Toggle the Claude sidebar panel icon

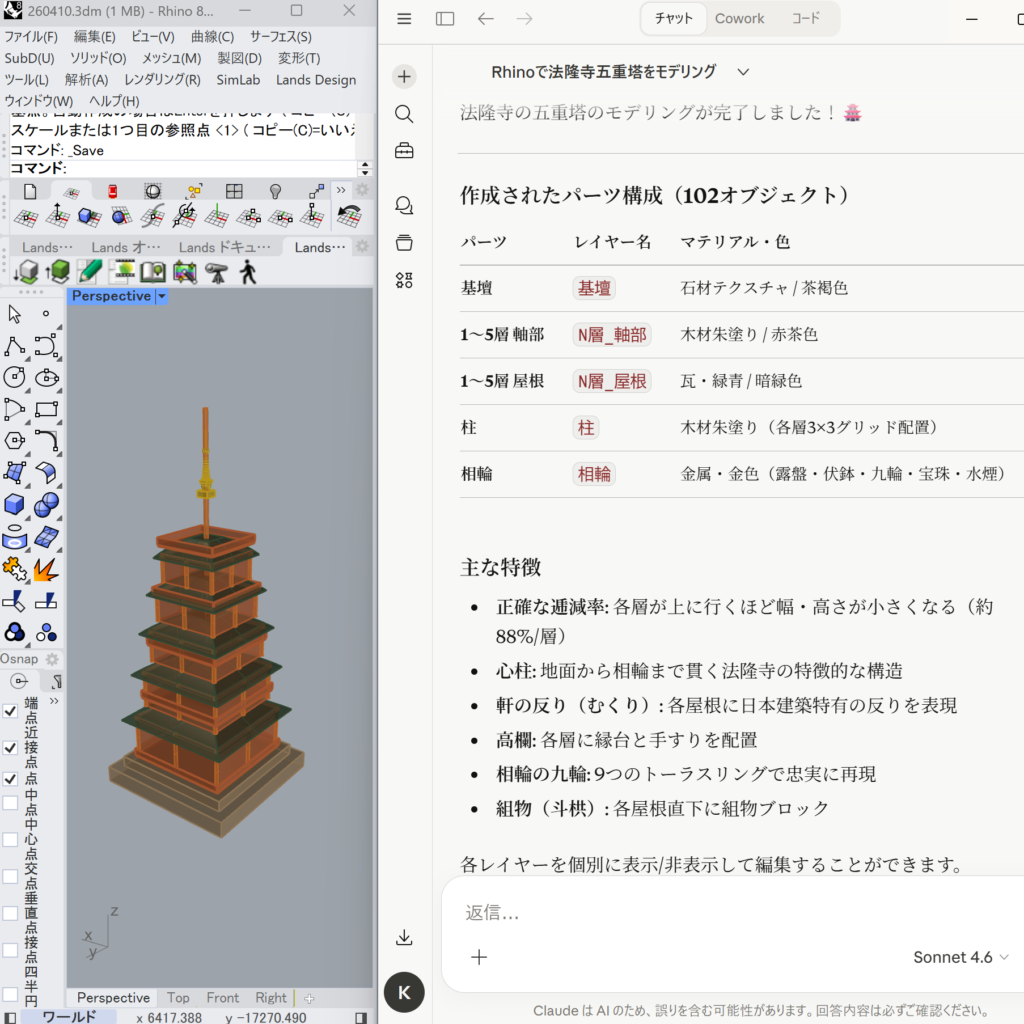(445, 19)
